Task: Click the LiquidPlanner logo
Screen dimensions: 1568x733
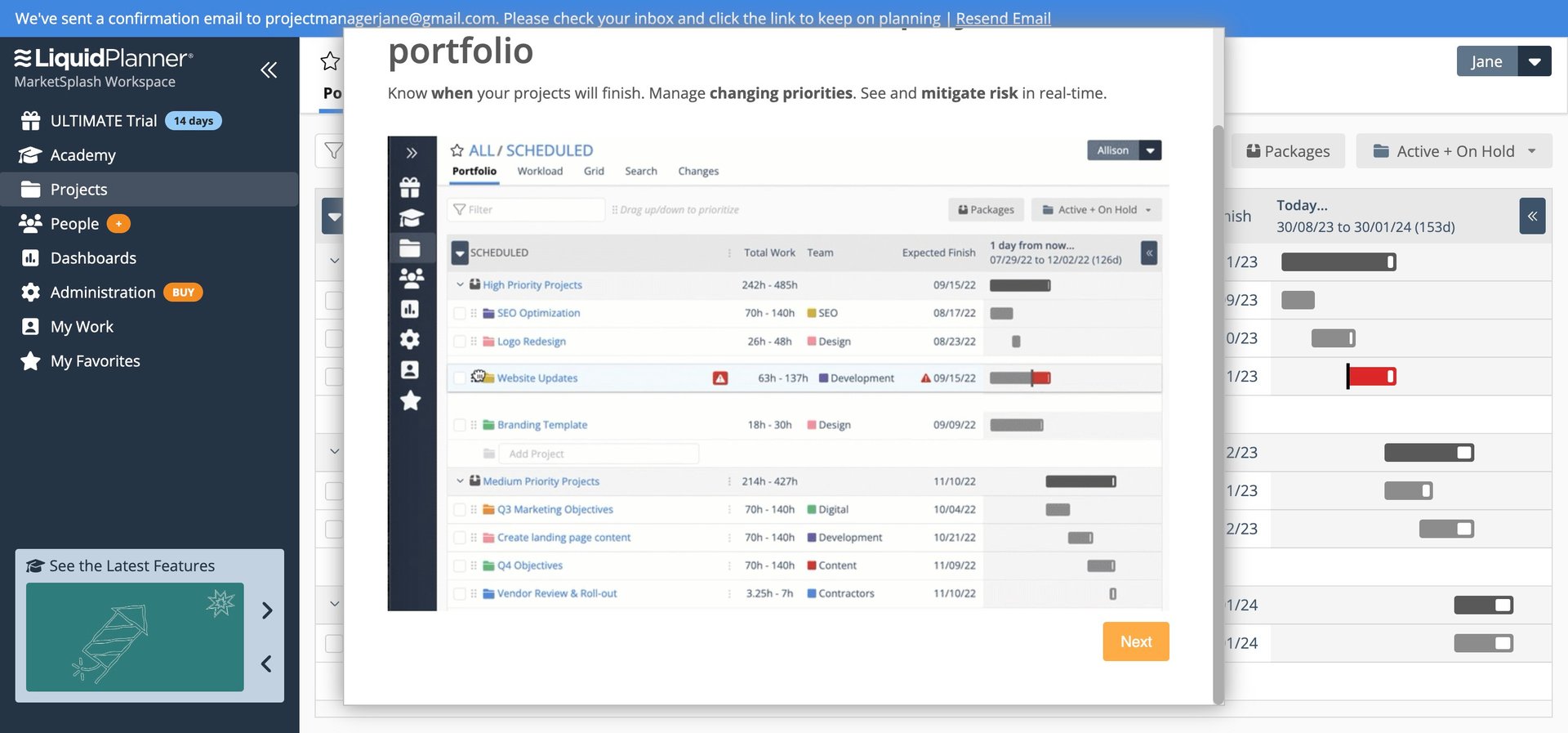Action: point(104,58)
